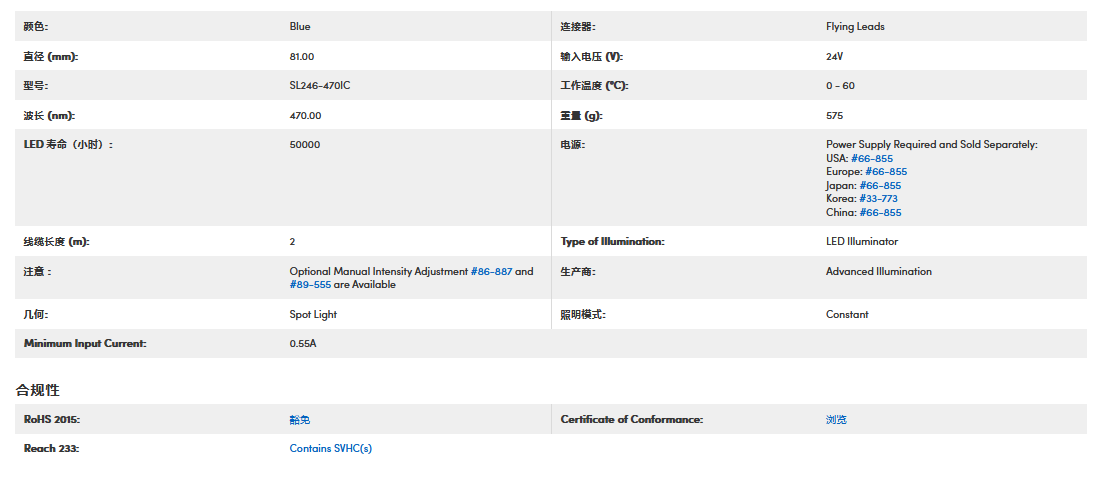The height and width of the screenshot is (490, 1095).
Task: Open the Japan power supply #66-855 link
Action: pyautogui.click(x=880, y=186)
